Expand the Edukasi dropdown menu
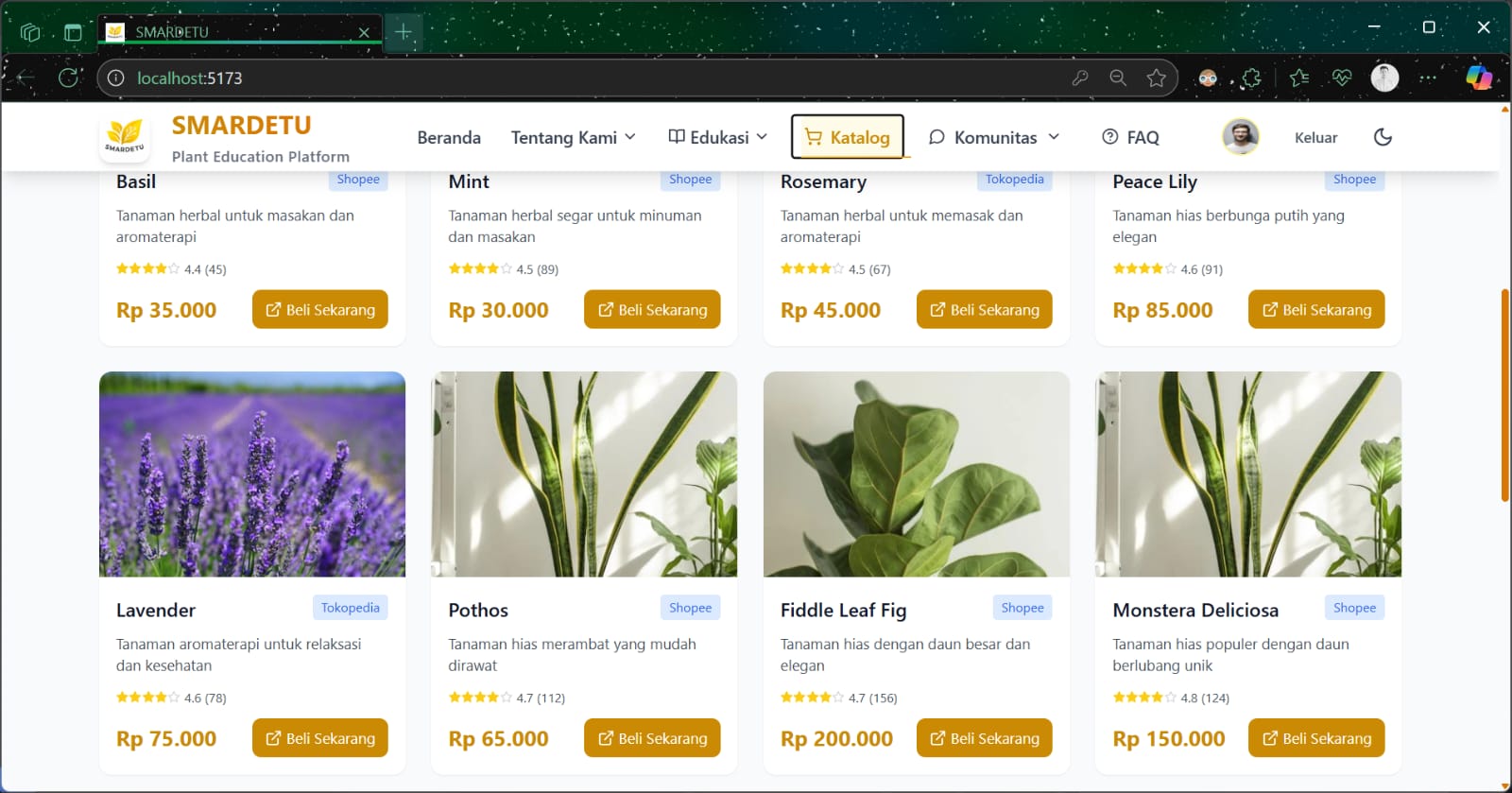Viewport: 1512px width, 793px height. coord(717,137)
